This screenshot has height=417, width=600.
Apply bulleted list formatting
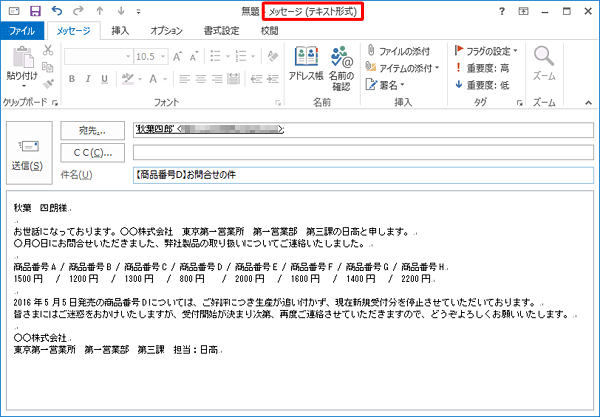pyautogui.click(x=215, y=56)
